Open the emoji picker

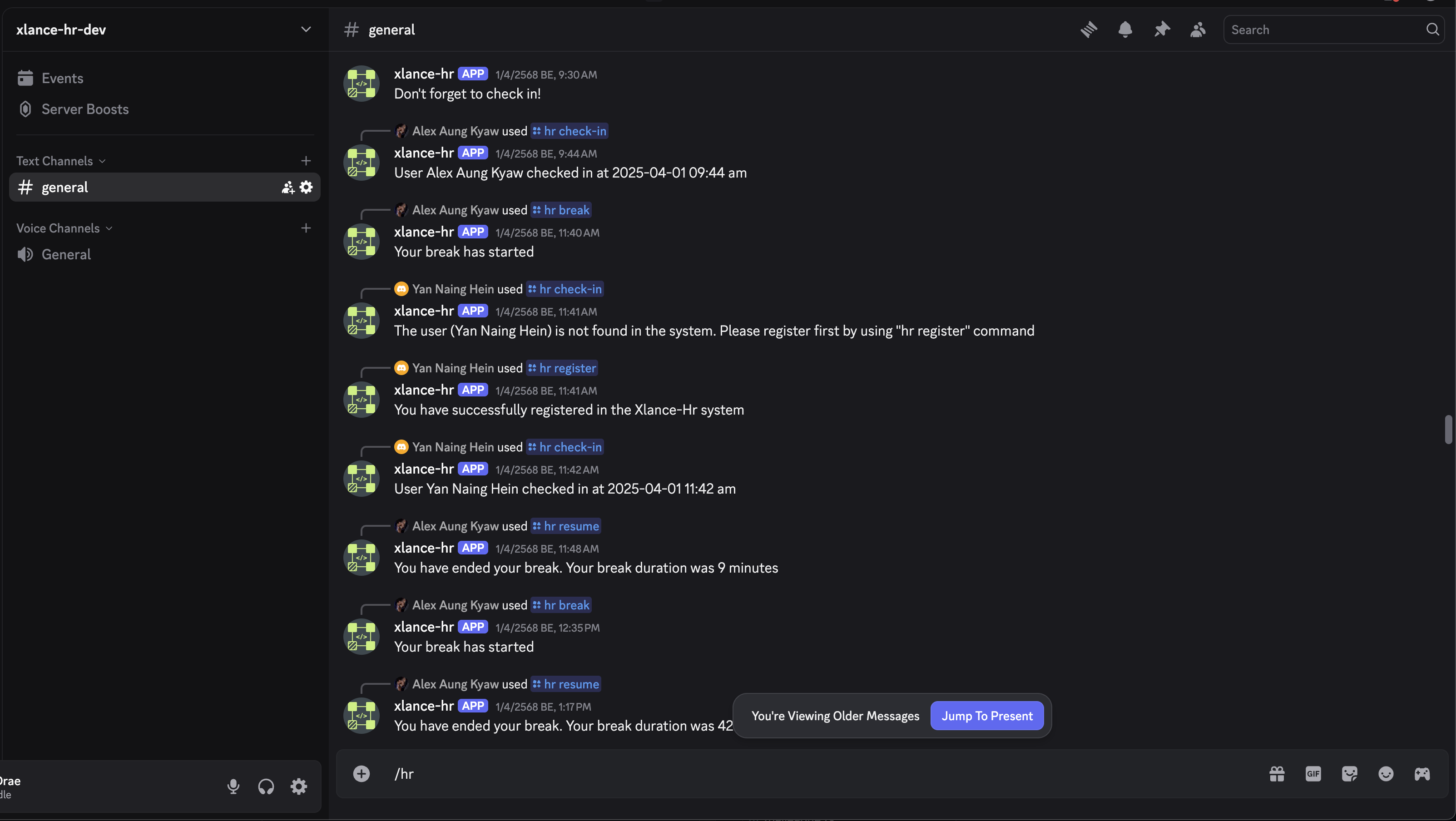[1385, 773]
